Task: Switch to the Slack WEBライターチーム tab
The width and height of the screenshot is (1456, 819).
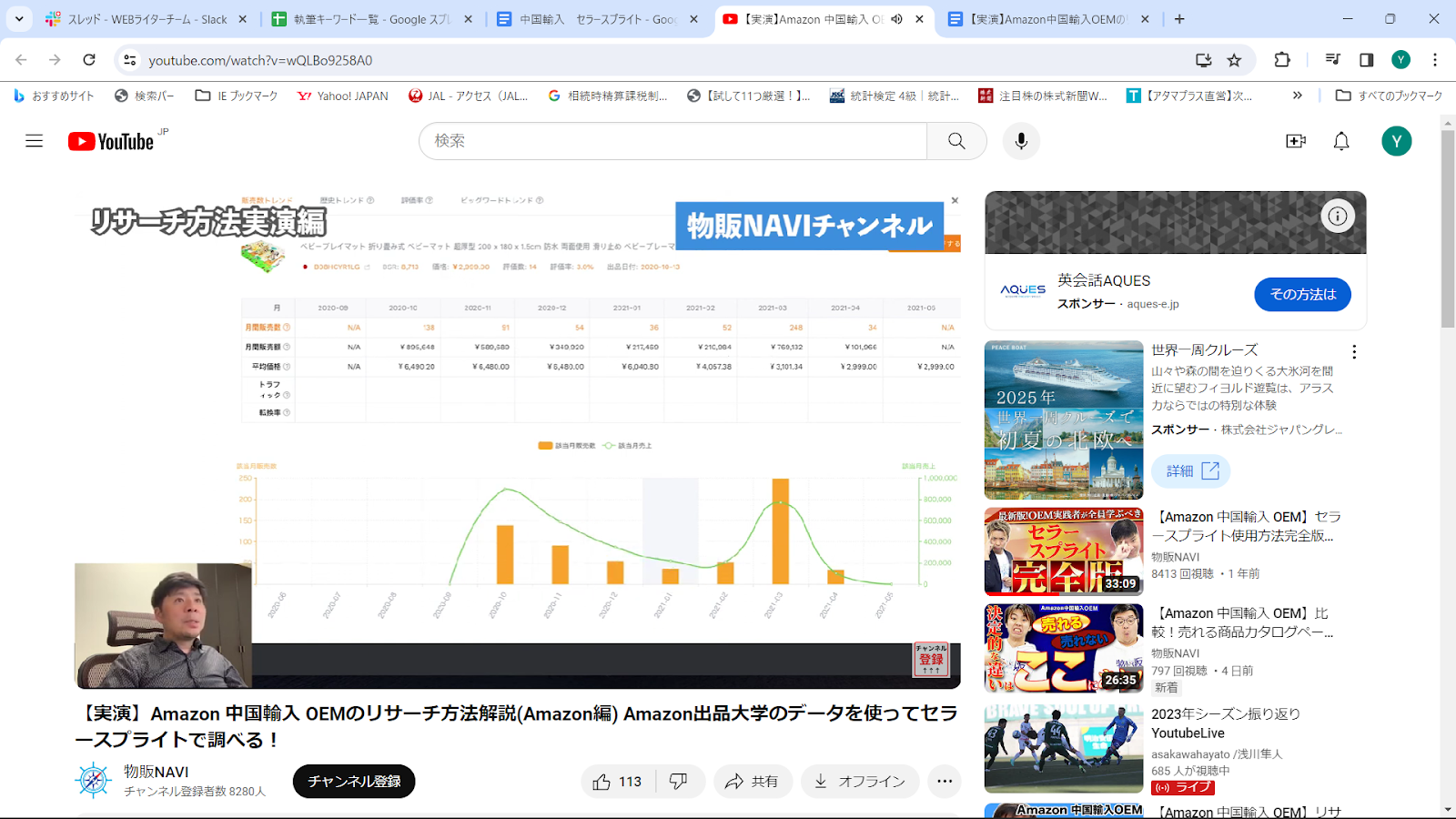Action: point(147,19)
